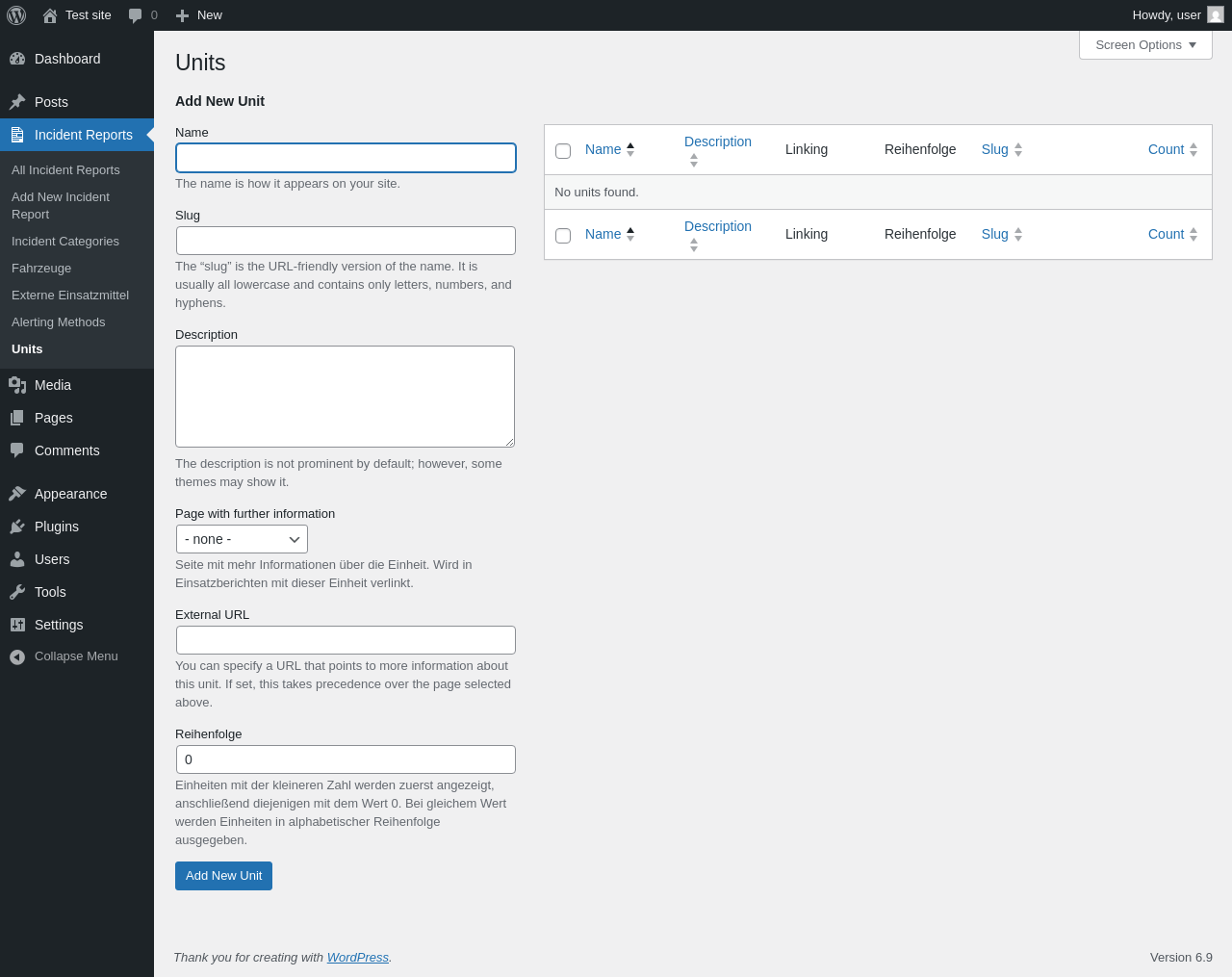Click the Appearance paintbrush icon
The image size is (1232, 977).
click(17, 494)
